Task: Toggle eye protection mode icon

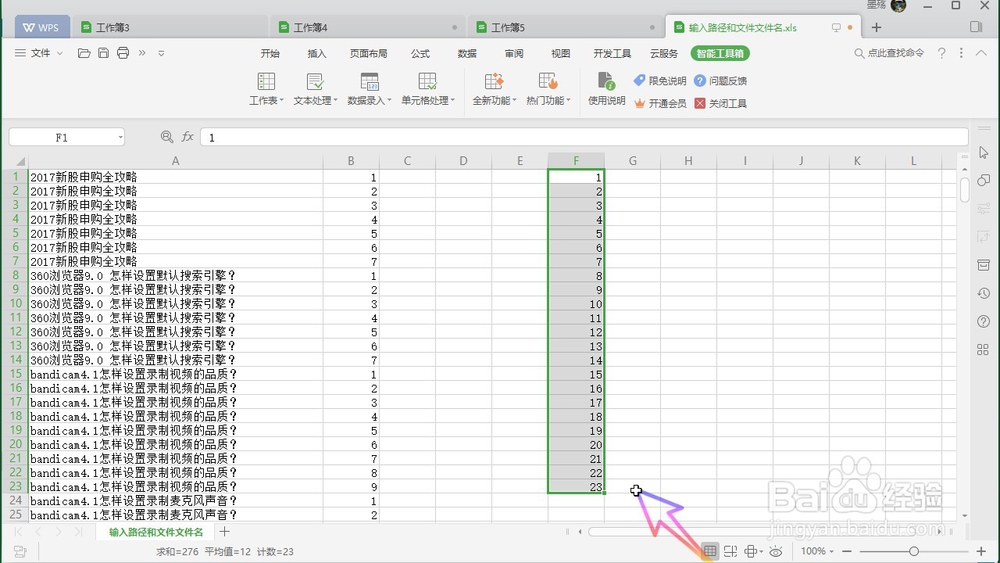Action: point(776,551)
